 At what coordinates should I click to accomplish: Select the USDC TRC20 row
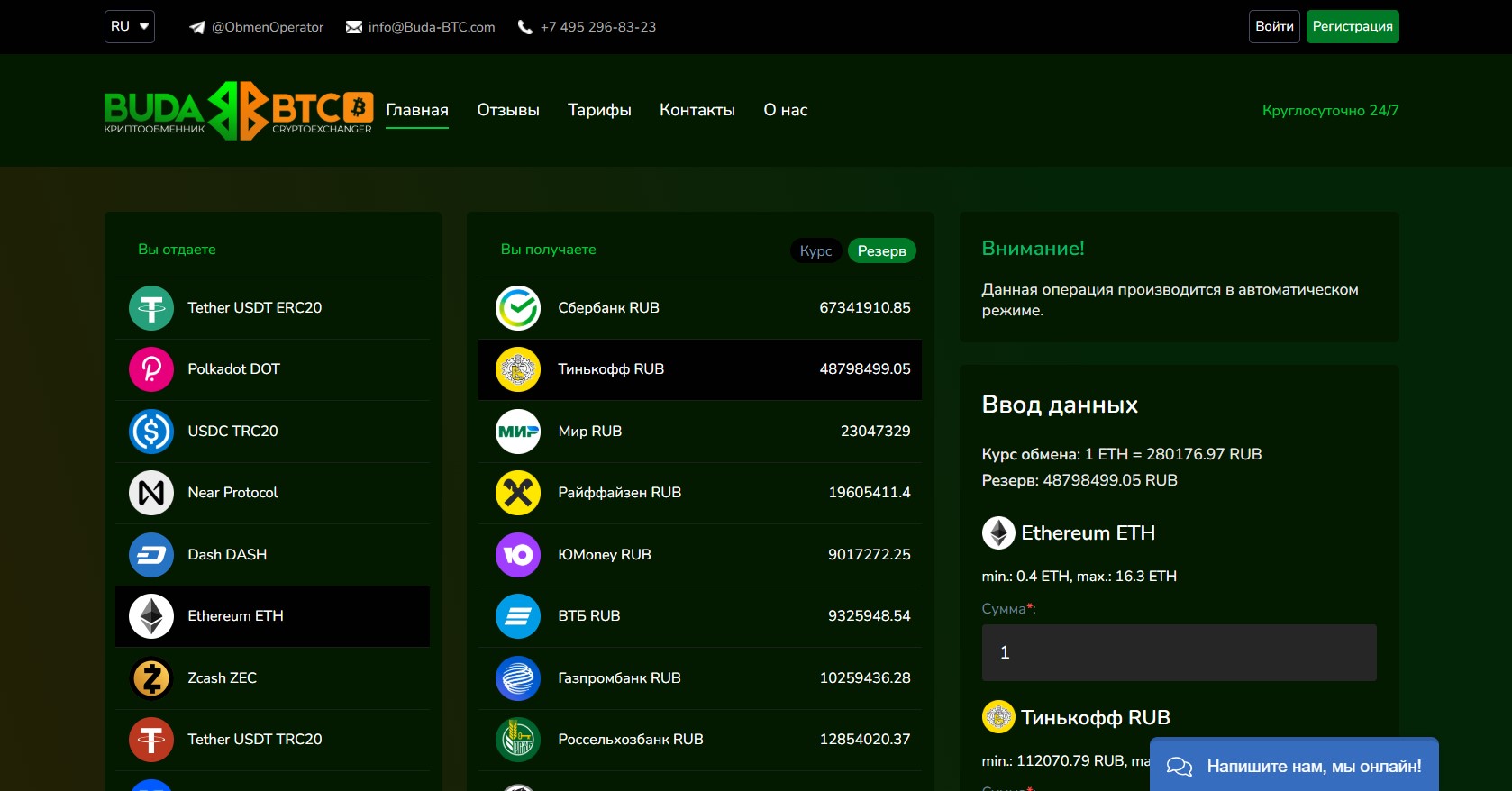(272, 432)
